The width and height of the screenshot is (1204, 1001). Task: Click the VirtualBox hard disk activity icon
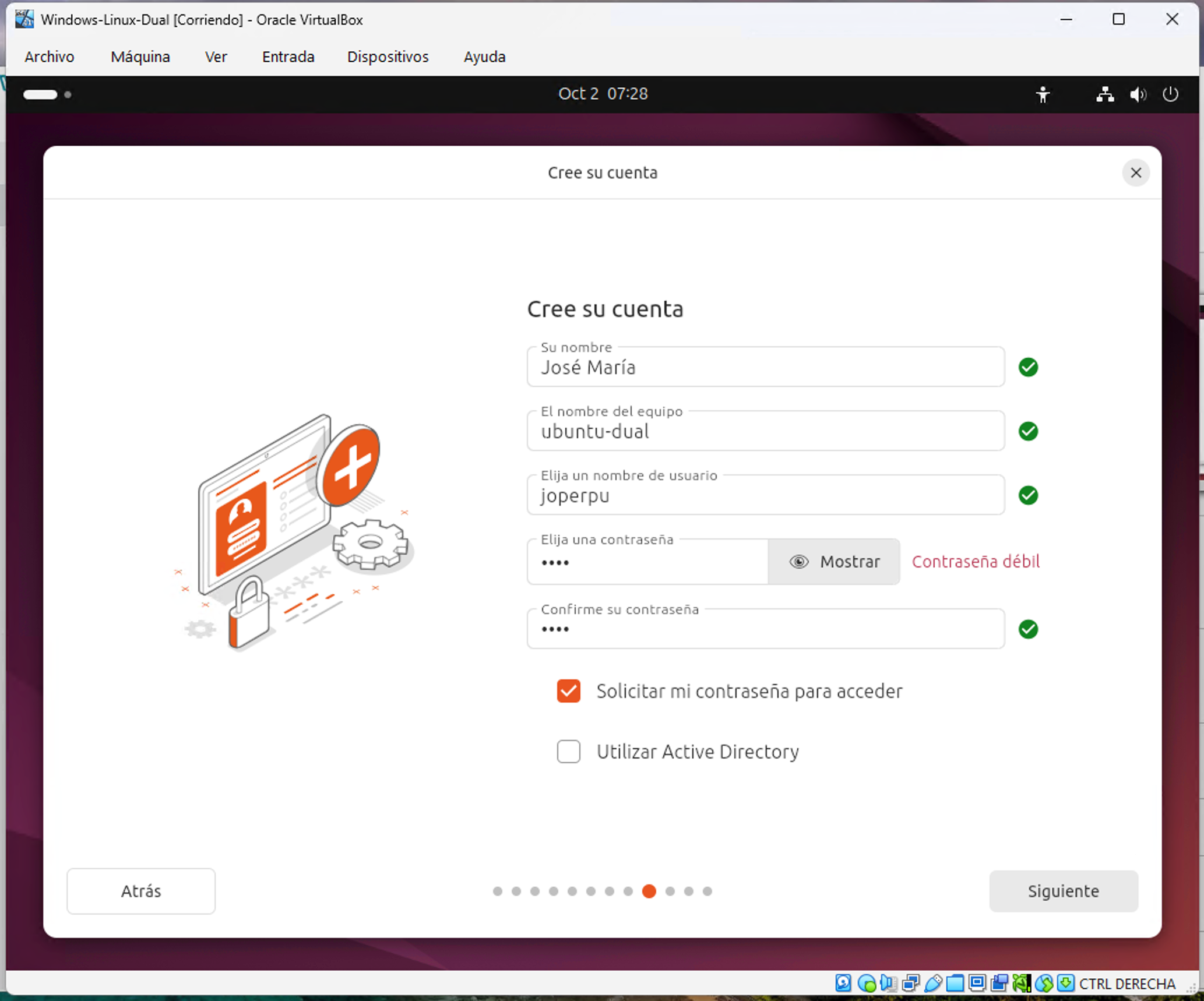coord(843,983)
